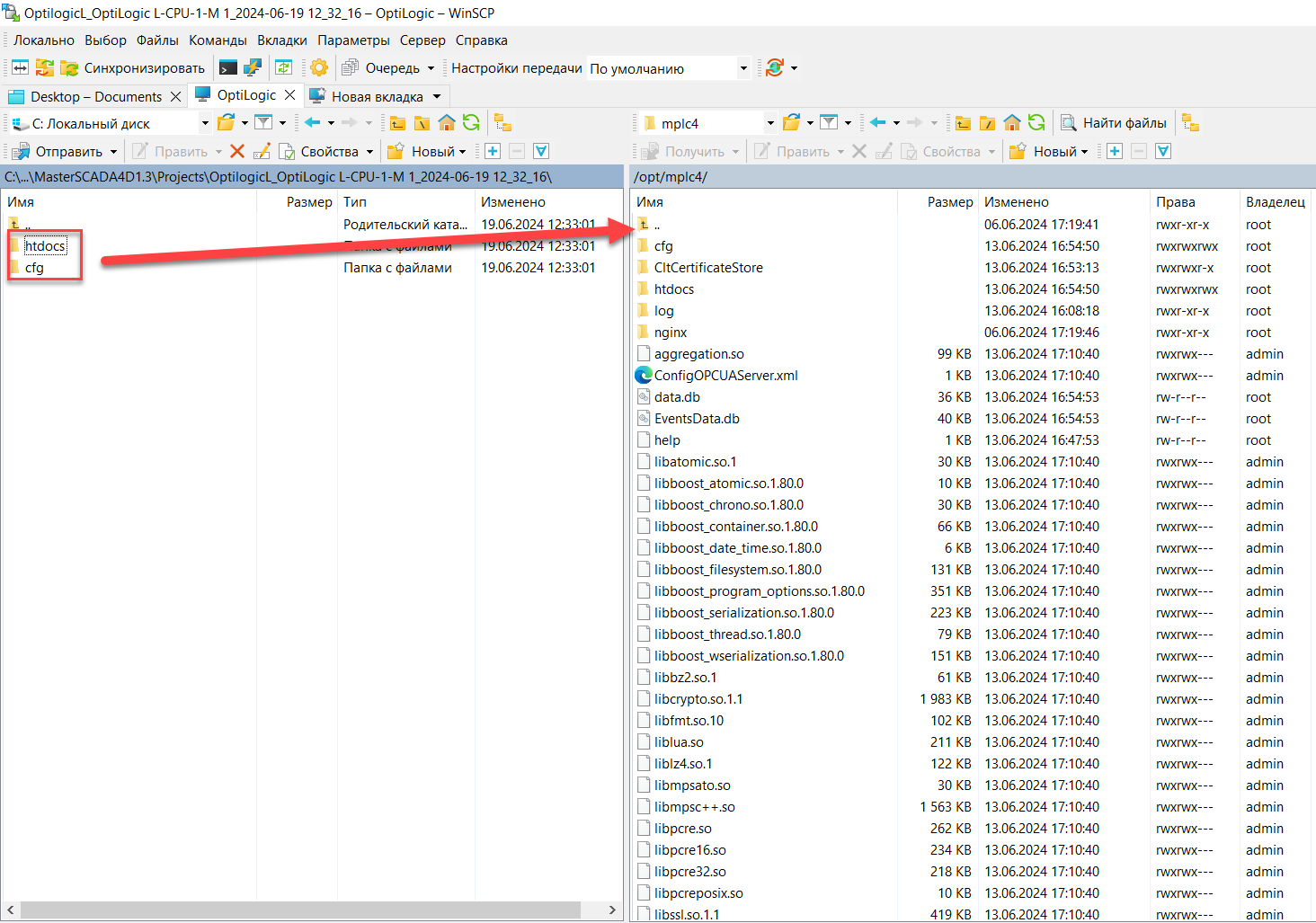Open session in PuTTY icon
Image resolution: width=1316 pixels, height=923 pixels.
(x=253, y=67)
